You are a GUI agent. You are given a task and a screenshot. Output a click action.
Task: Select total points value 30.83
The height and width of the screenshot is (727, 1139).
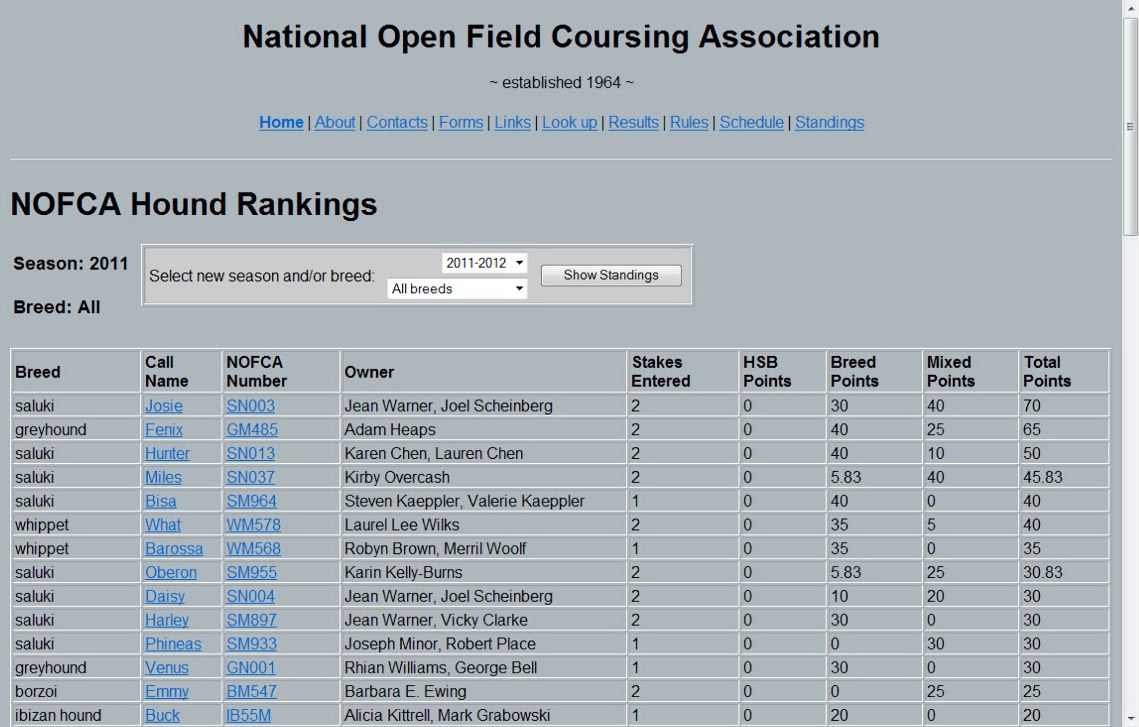1043,573
